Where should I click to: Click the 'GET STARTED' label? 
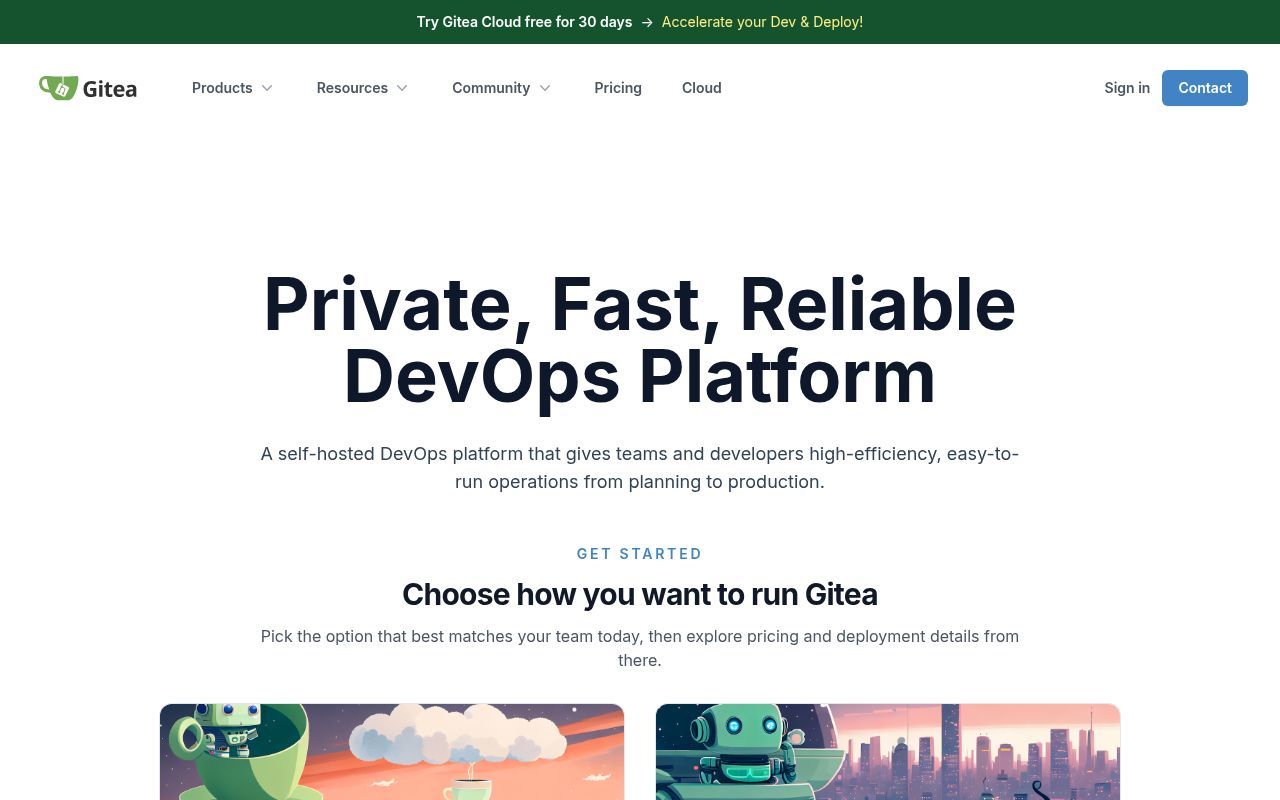(640, 554)
